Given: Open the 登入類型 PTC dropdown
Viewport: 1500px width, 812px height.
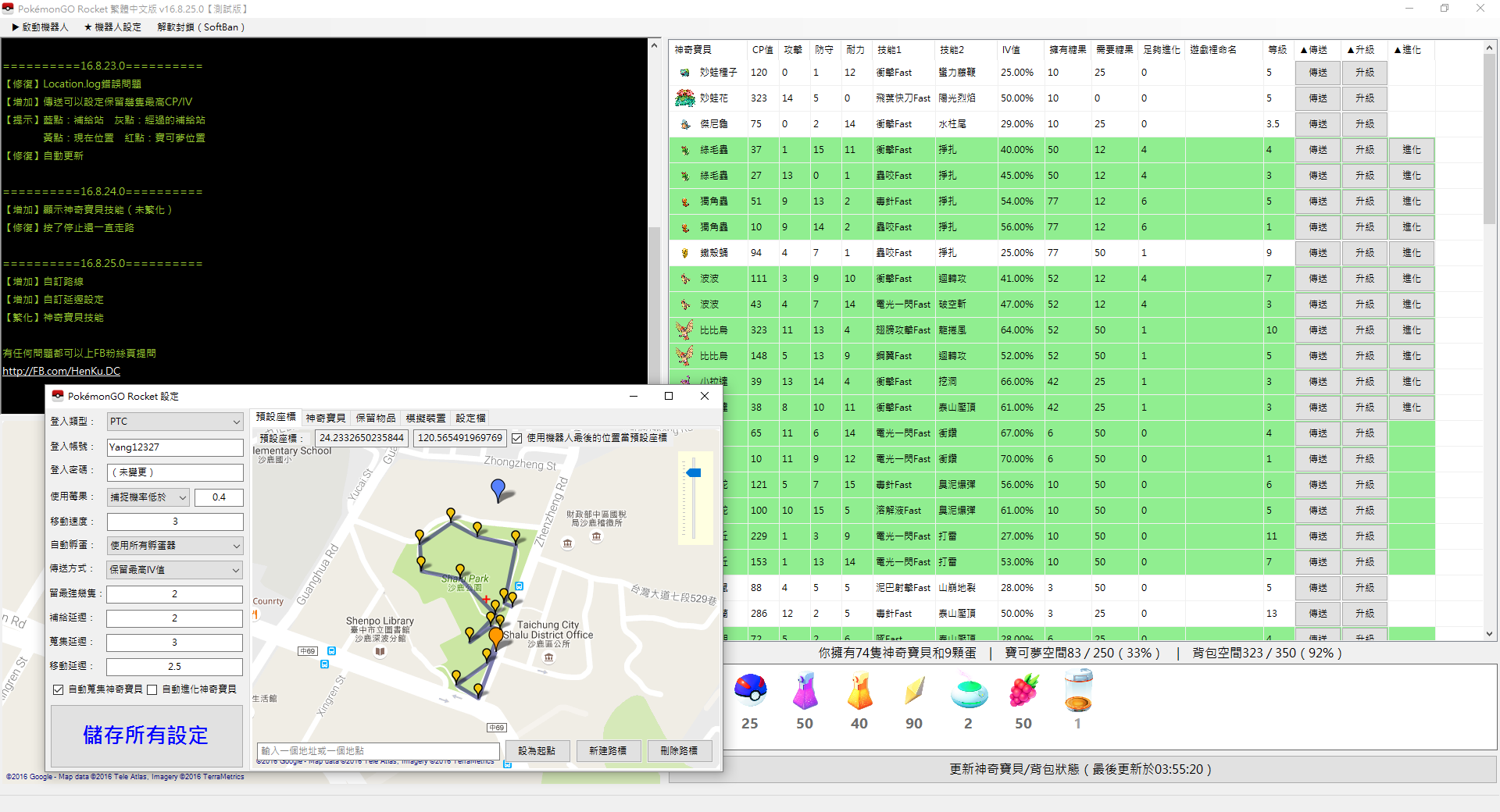Looking at the screenshot, I should point(175,422).
